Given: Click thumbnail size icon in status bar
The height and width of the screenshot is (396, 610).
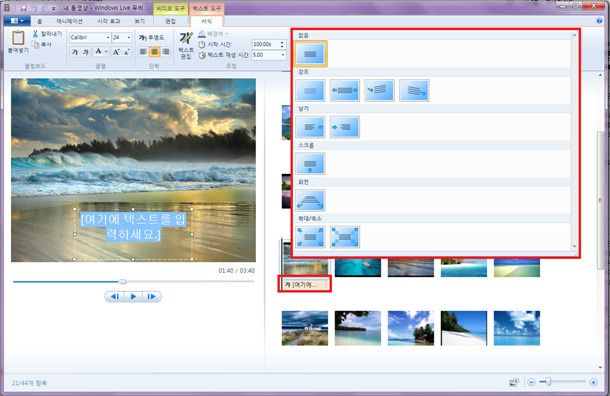Looking at the screenshot, I should point(514,383).
